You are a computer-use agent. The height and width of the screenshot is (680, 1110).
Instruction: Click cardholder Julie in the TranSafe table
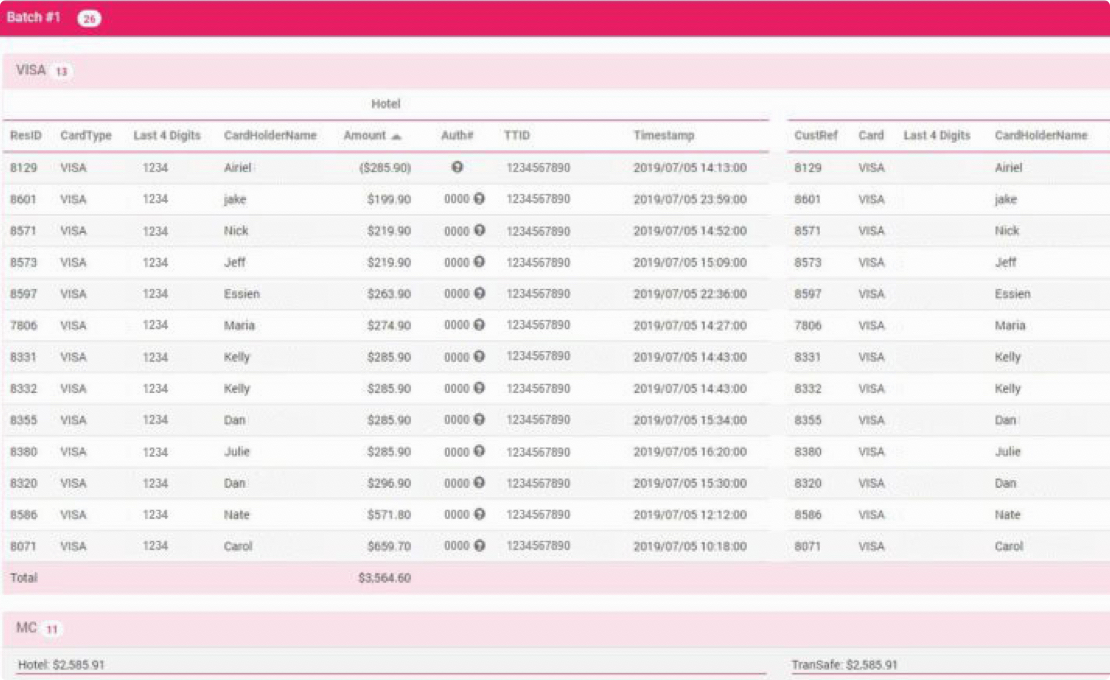1007,451
